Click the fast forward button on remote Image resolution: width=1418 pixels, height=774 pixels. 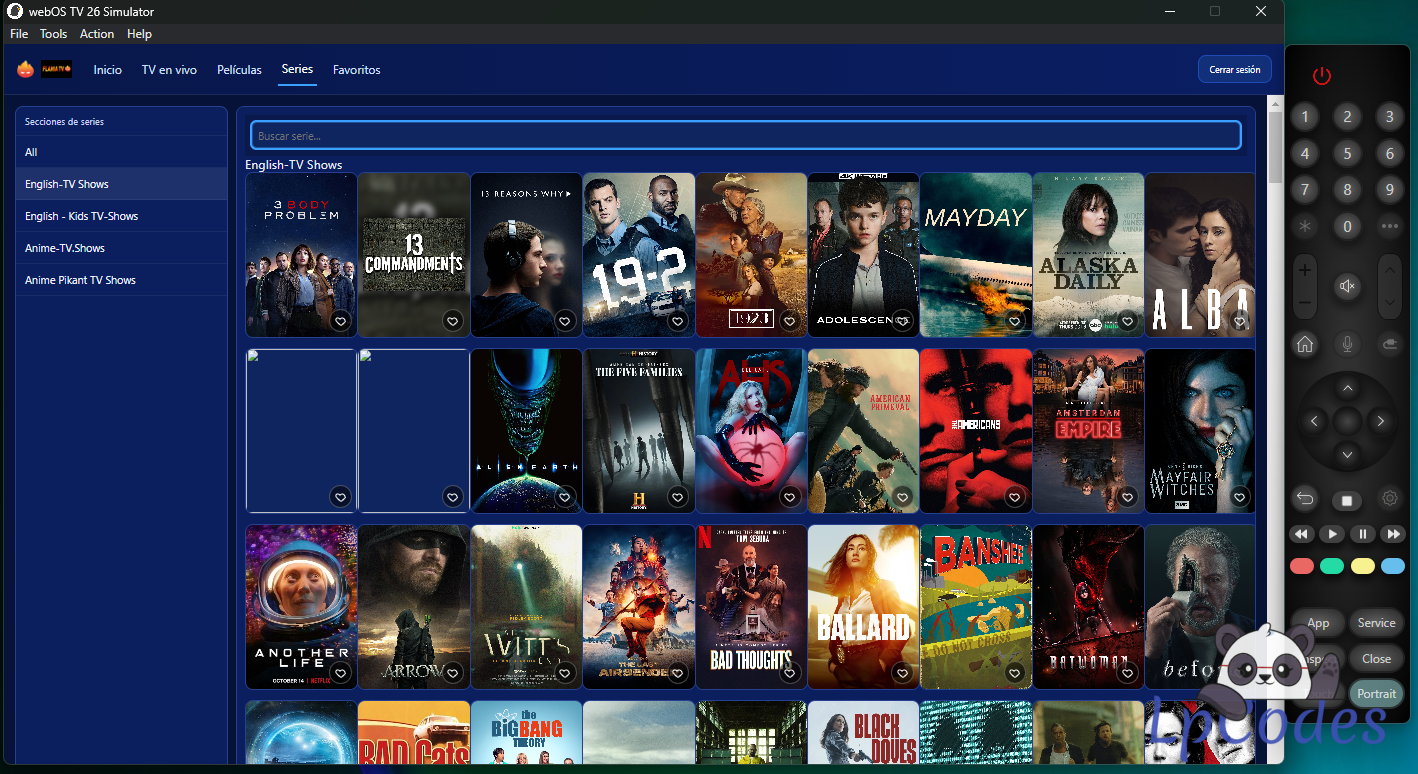(1392, 534)
